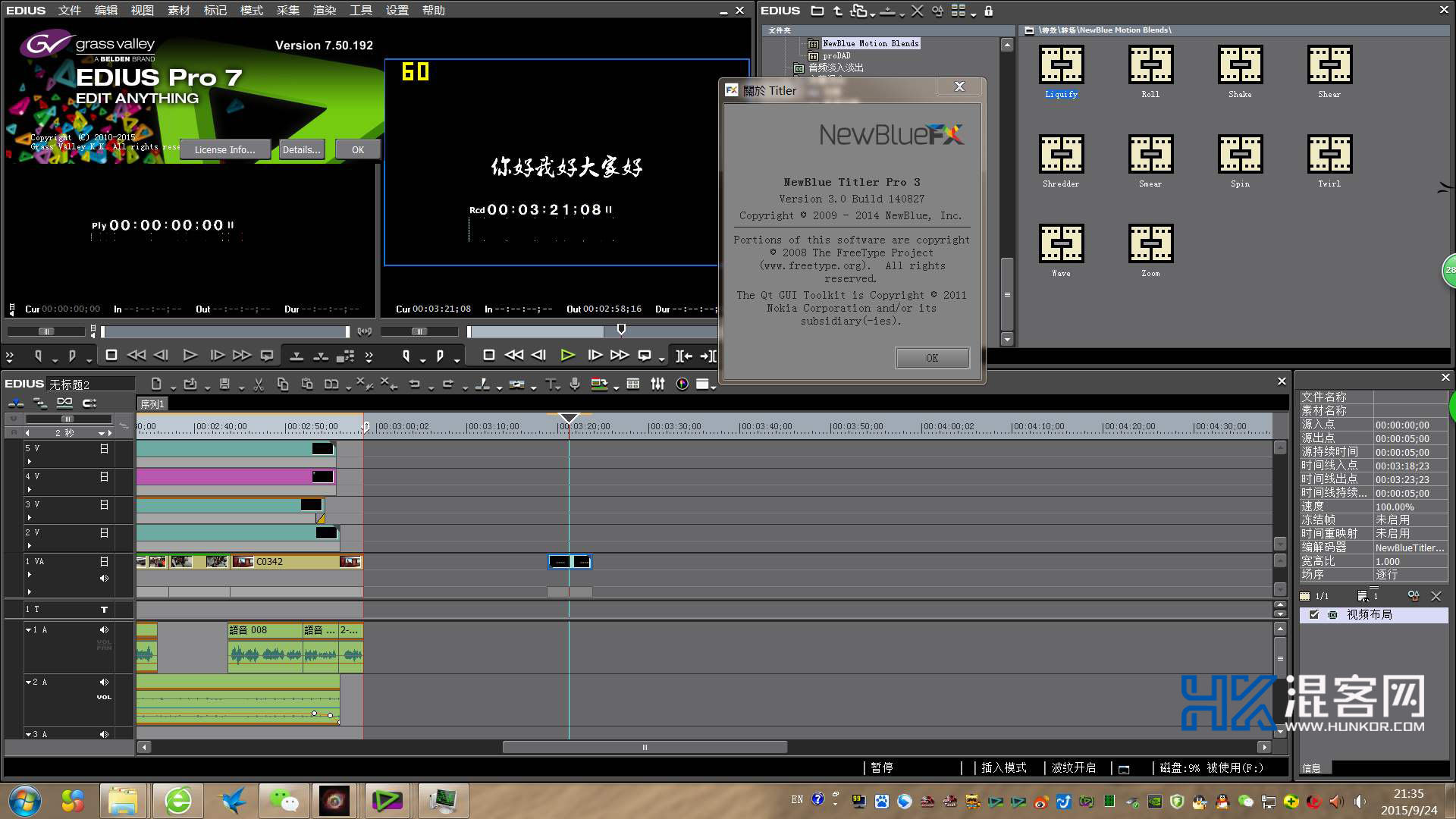Stop the source player monitor
1456x819 pixels.
(x=111, y=355)
